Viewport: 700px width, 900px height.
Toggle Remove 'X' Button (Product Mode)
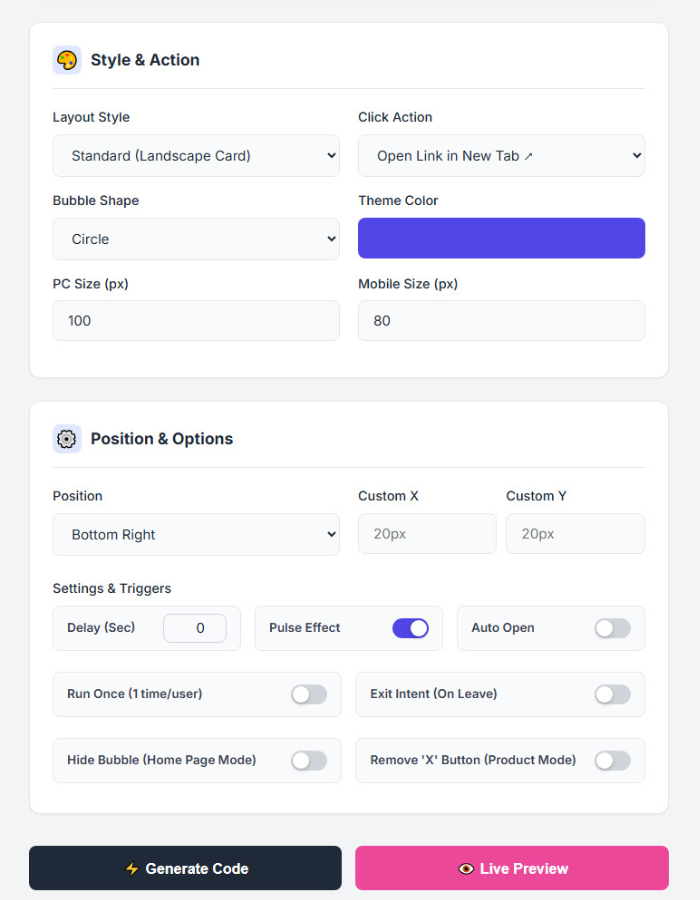[x=613, y=761]
